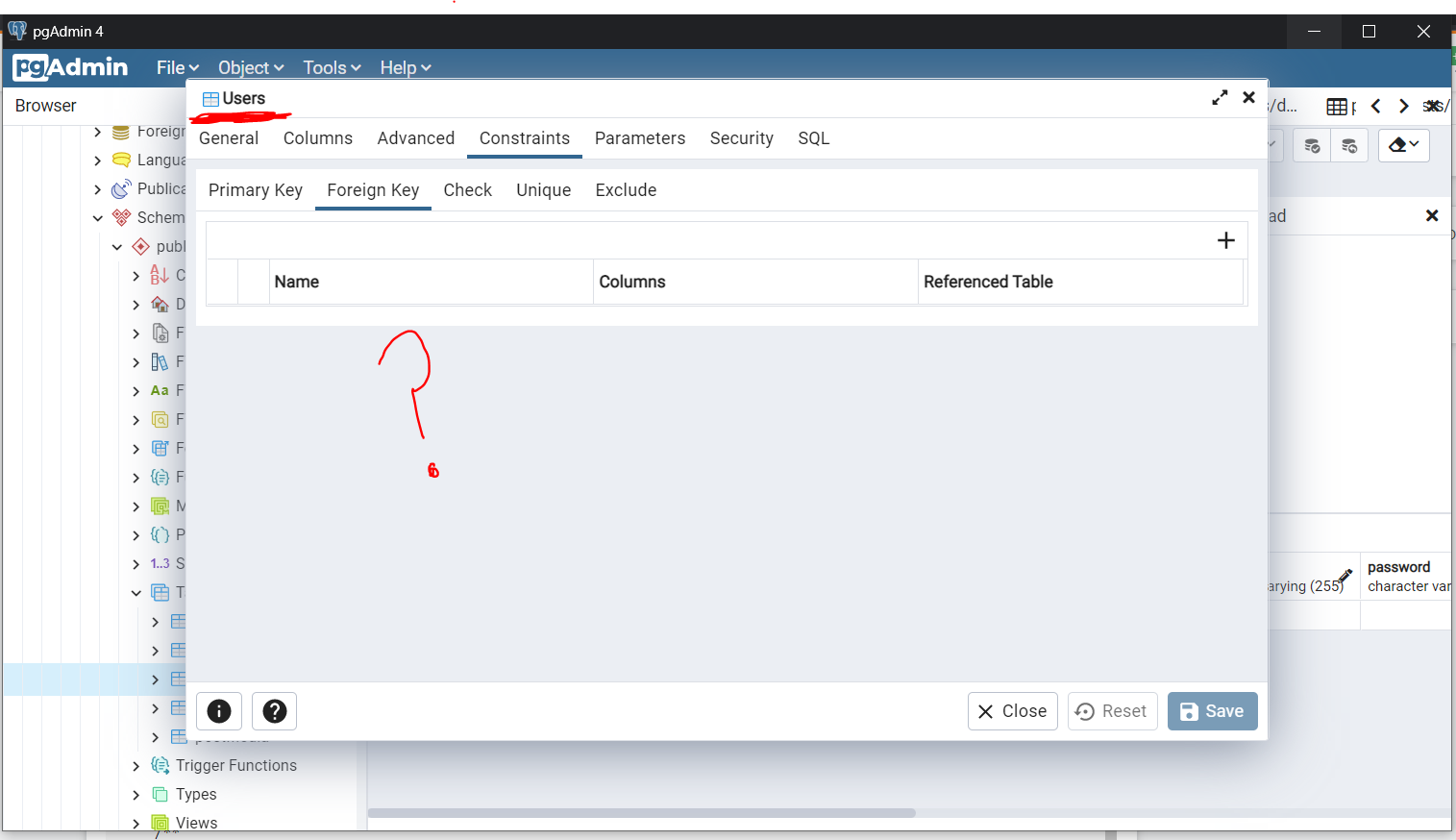Image resolution: width=1456 pixels, height=840 pixels.
Task: Click the Name column header
Action: pyautogui.click(x=432, y=282)
